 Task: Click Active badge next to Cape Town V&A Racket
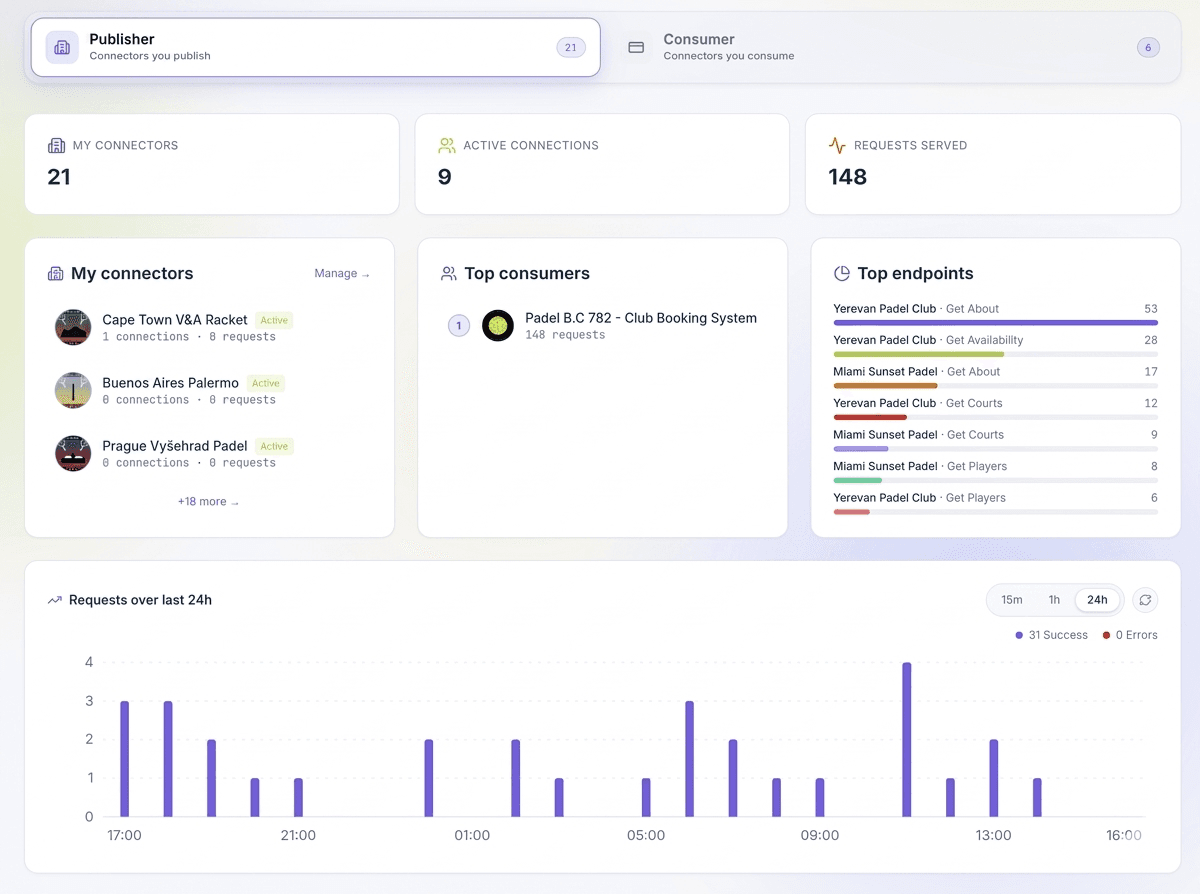click(x=274, y=320)
